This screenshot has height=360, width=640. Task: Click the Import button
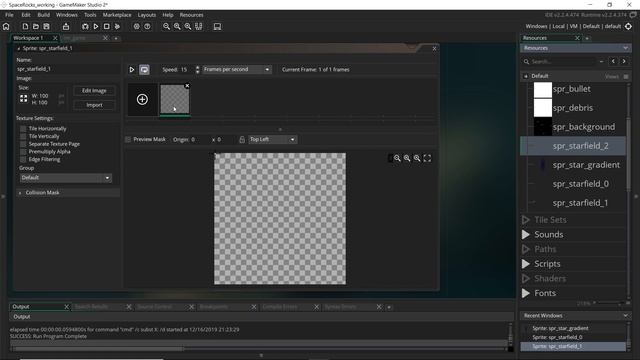point(94,105)
